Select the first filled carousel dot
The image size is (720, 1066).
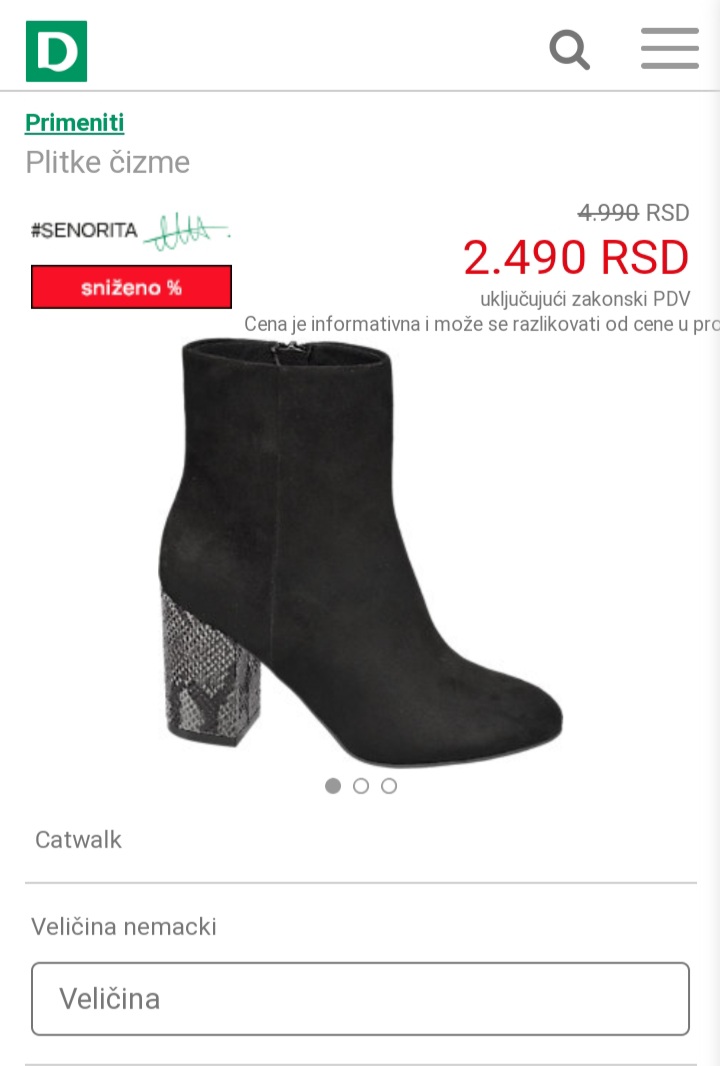click(332, 786)
